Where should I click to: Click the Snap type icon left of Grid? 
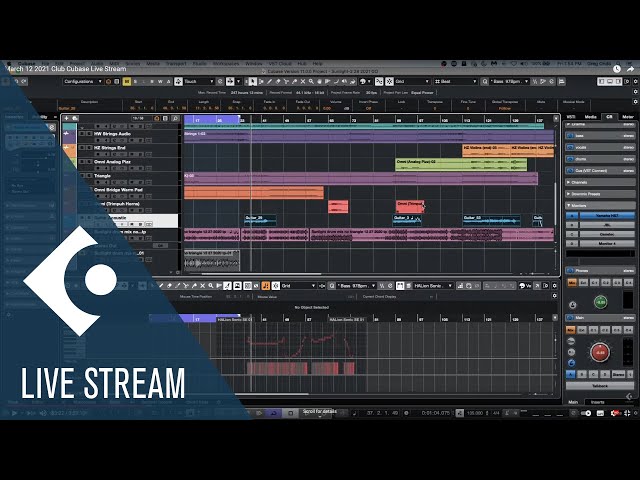389,82
